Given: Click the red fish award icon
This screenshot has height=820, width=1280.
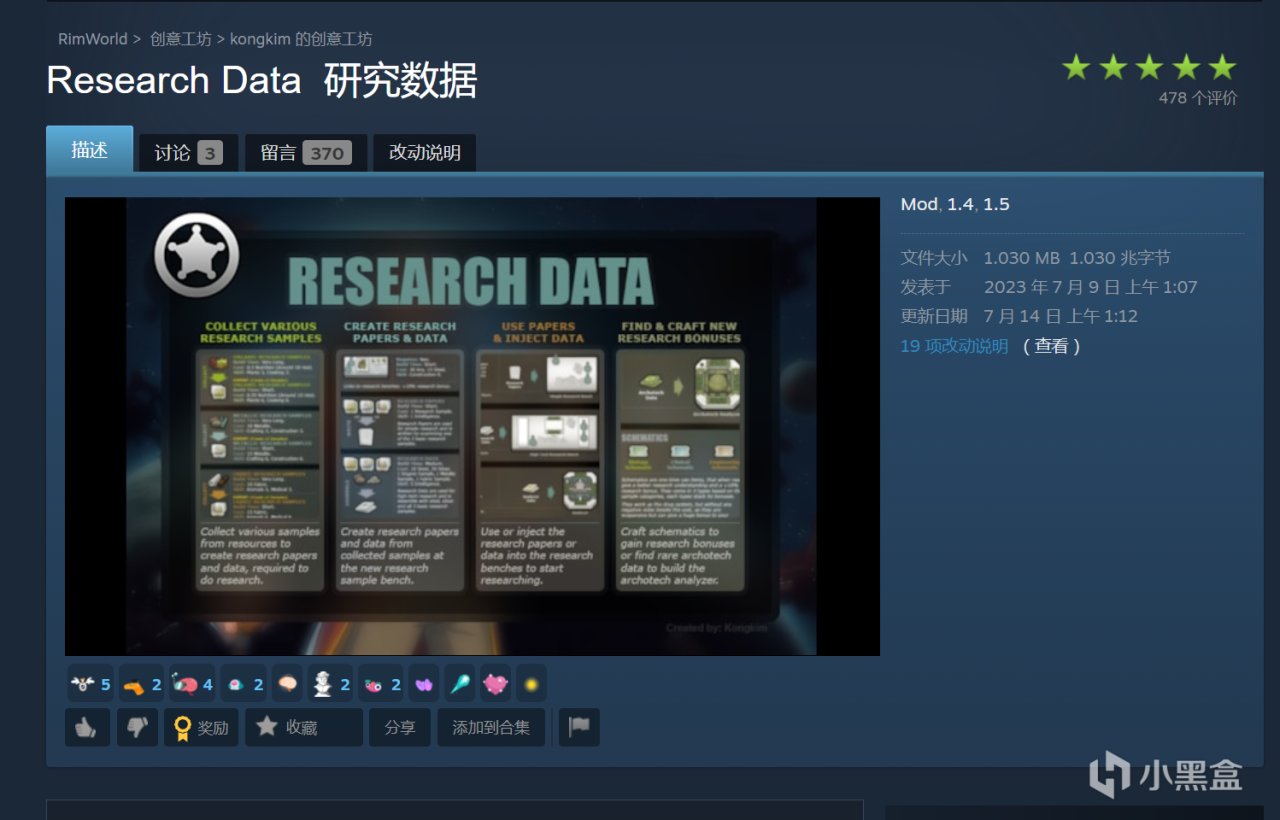Looking at the screenshot, I should click(x=381, y=684).
